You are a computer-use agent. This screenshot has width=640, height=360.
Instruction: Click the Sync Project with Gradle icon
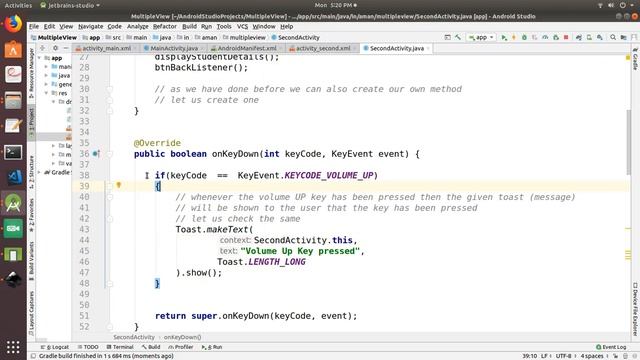tap(579, 38)
